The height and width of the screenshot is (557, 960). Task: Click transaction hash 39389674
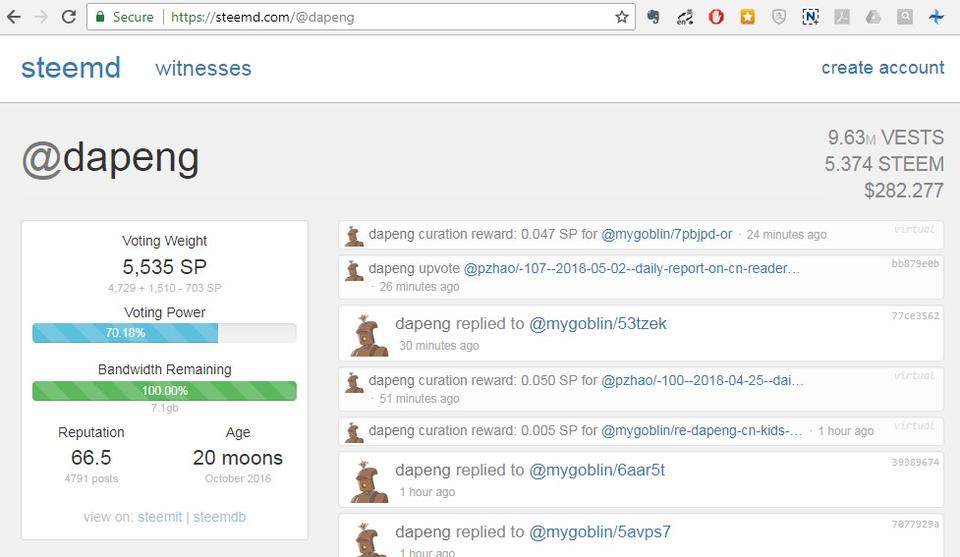click(x=915, y=462)
